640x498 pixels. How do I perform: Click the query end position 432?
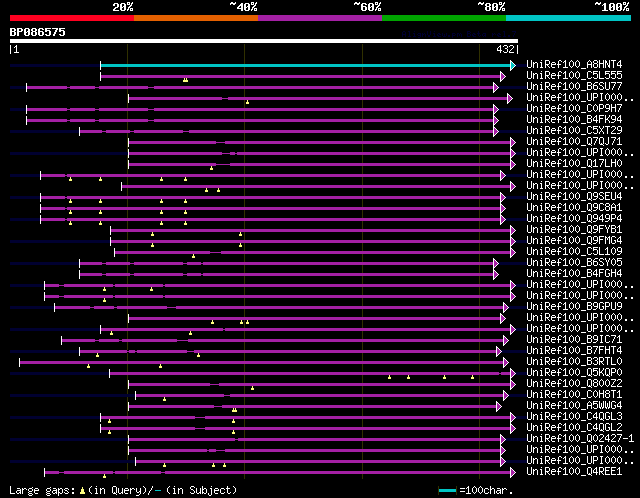point(505,49)
